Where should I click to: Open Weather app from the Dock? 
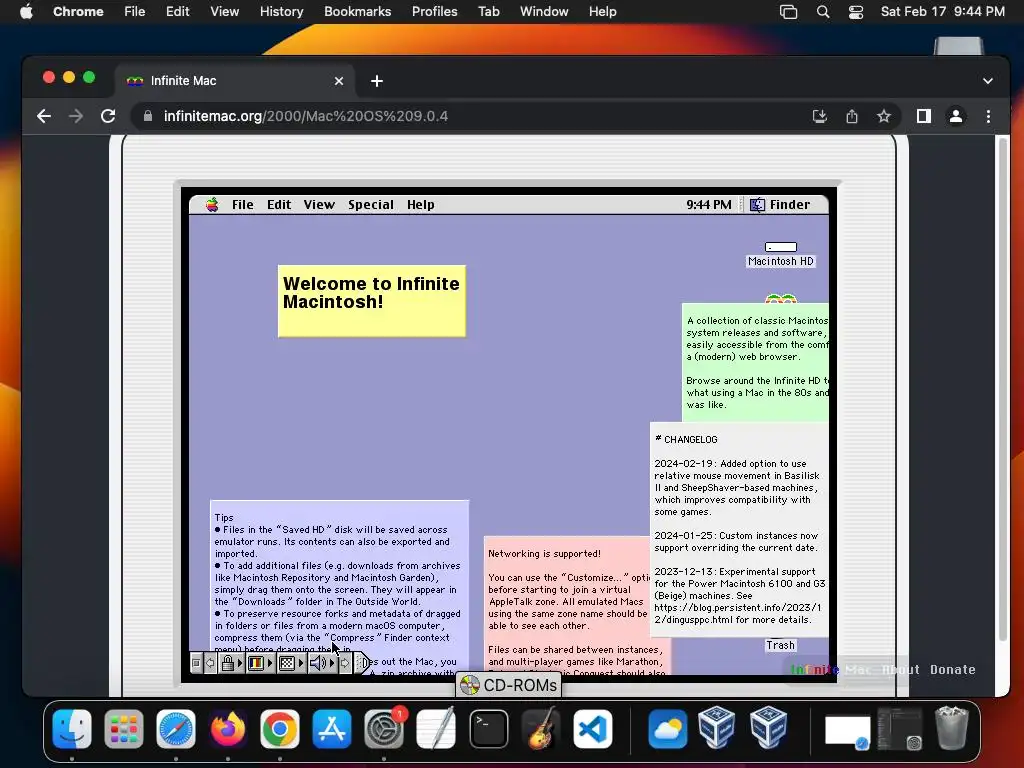tap(667, 729)
